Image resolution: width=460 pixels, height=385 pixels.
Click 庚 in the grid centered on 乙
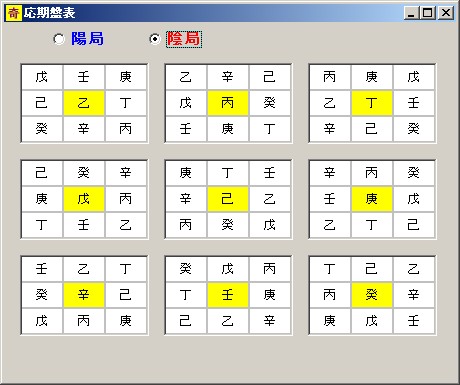(x=126, y=77)
